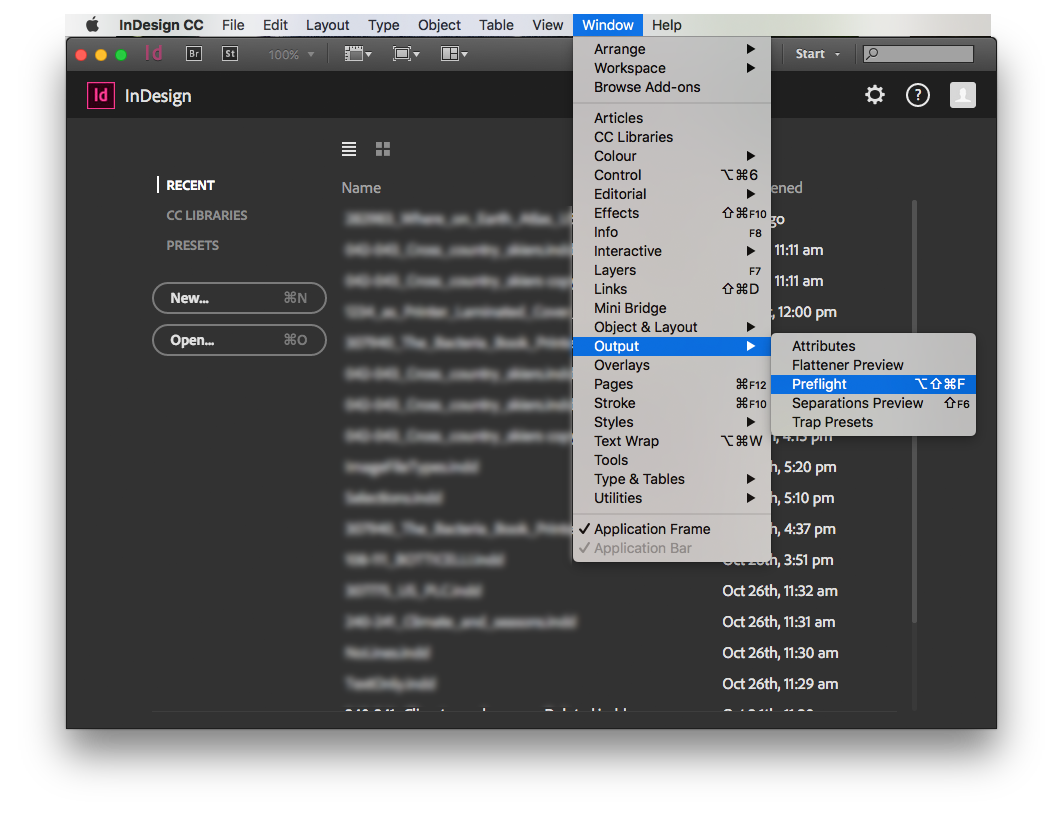Viewport: 1063px width, 819px height.
Task: Open the File menu
Action: click(233, 25)
